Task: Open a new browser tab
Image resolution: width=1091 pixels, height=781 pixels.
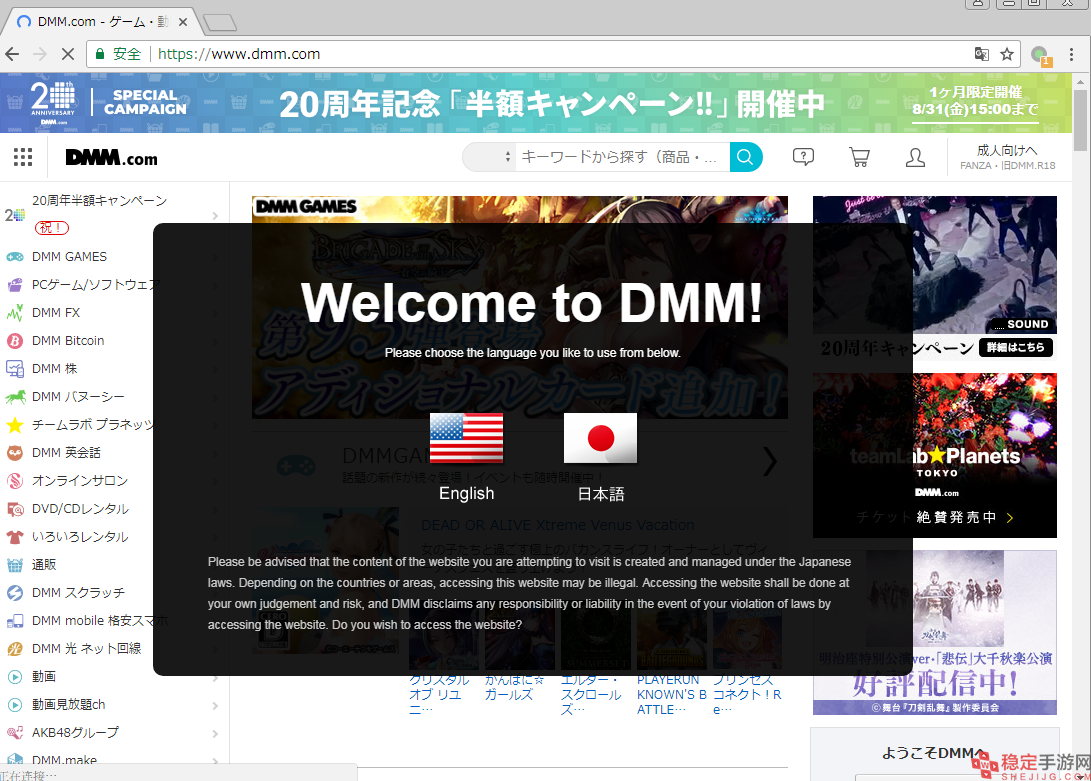Action: [220, 23]
